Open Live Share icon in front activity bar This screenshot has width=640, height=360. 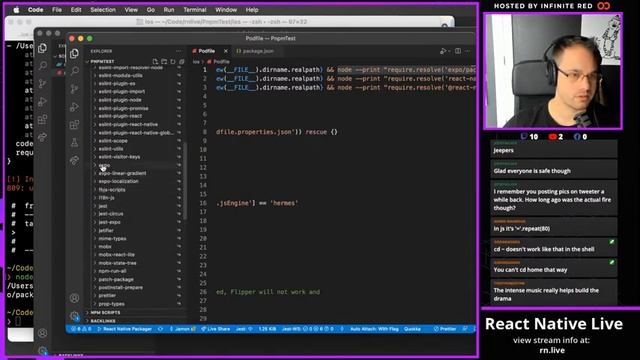point(74,160)
